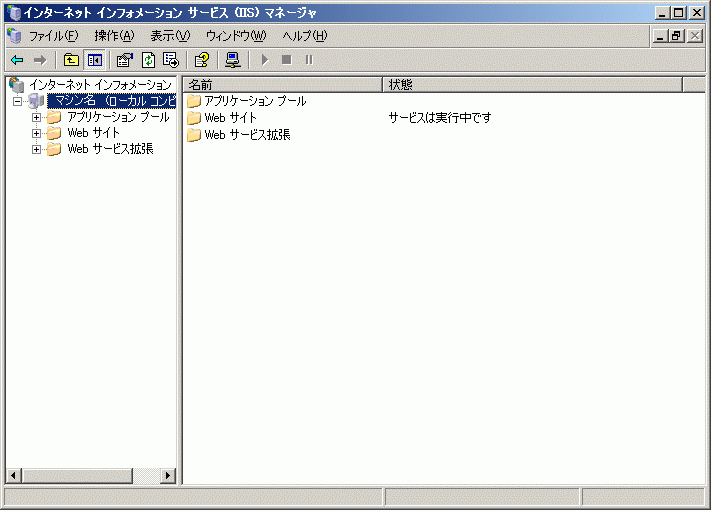Sort by 名前 column header
The width and height of the screenshot is (711, 512).
pyautogui.click(x=283, y=85)
